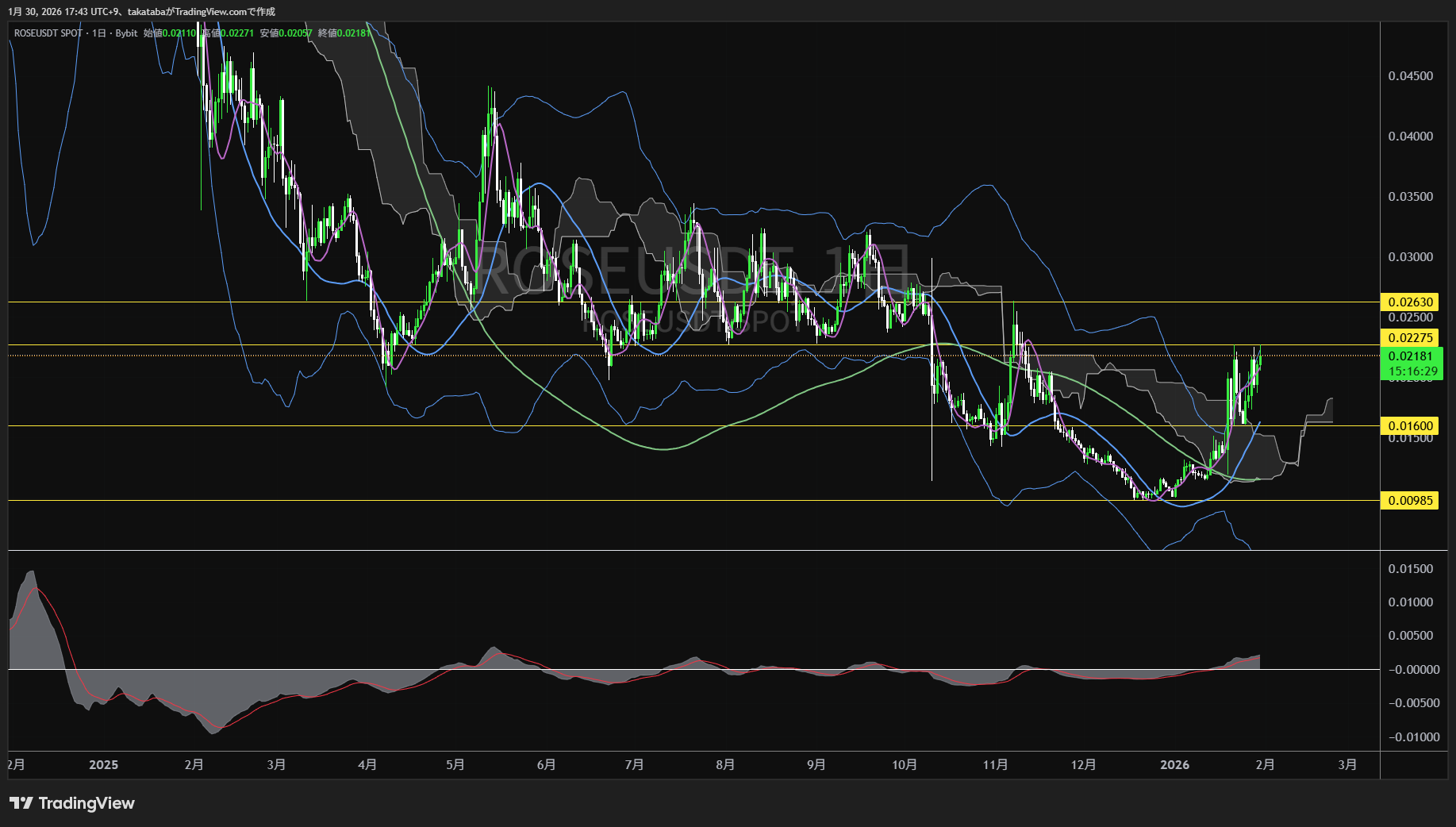The image size is (1456, 827).
Task: Click the 2025 year marker on time axis
Action: (103, 765)
